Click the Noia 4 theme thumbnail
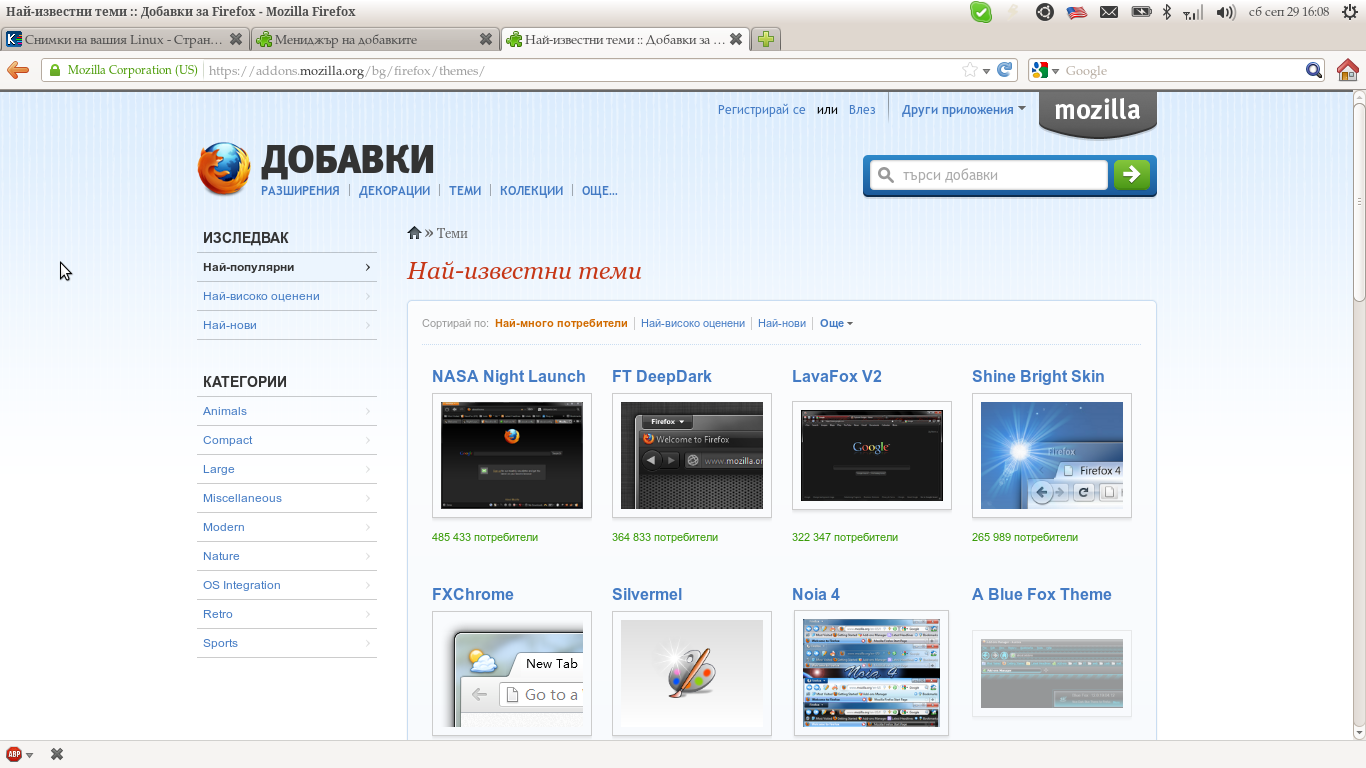1366x768 pixels. [872, 673]
